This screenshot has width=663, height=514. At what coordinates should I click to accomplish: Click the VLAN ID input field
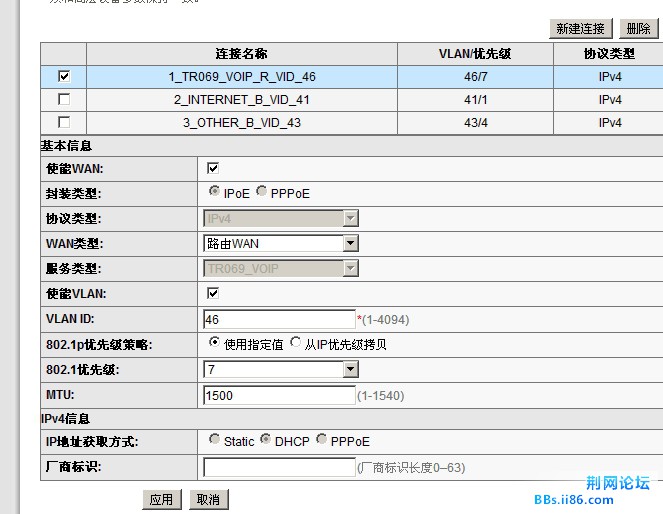coord(279,319)
